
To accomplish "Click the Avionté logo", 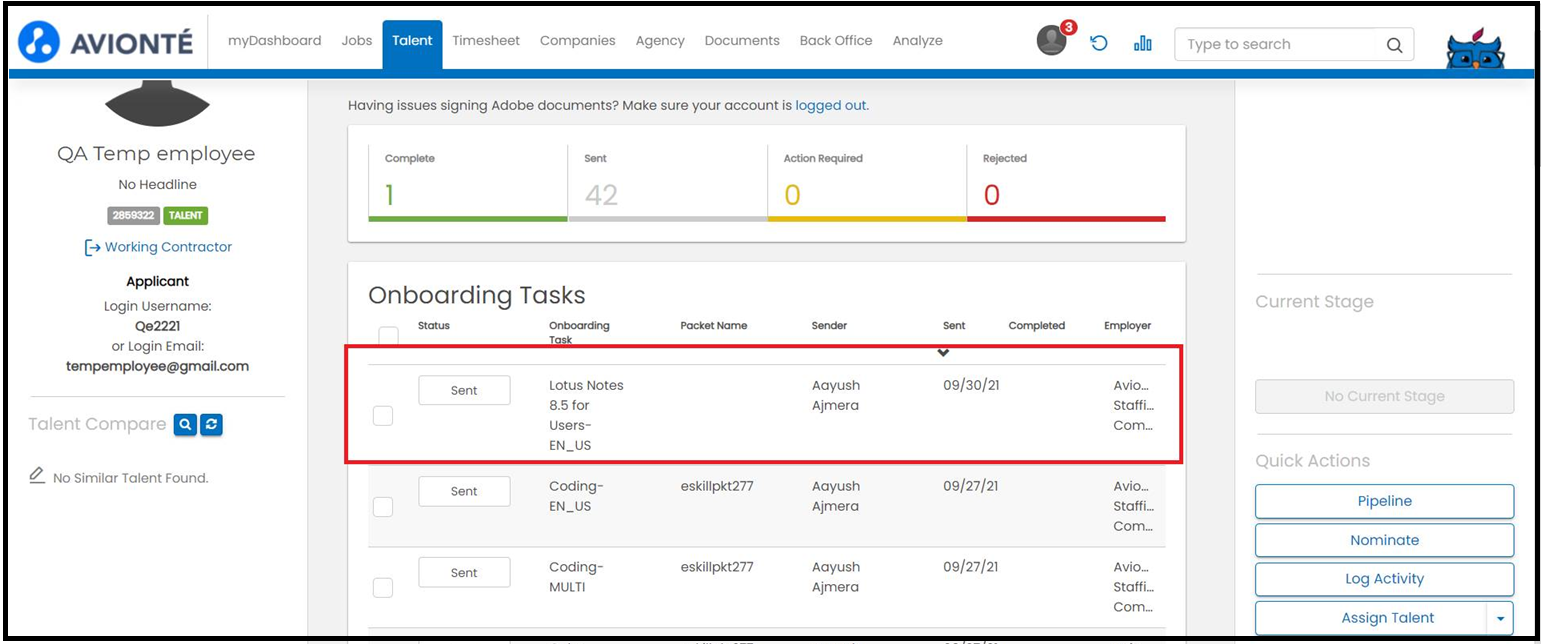I will click(x=107, y=41).
